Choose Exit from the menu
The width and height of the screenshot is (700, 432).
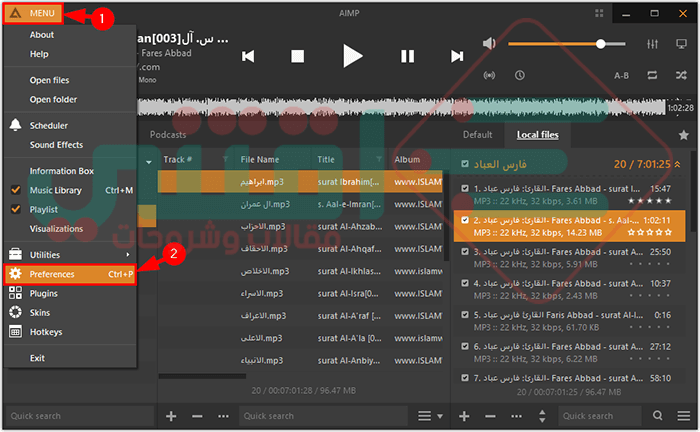37,358
